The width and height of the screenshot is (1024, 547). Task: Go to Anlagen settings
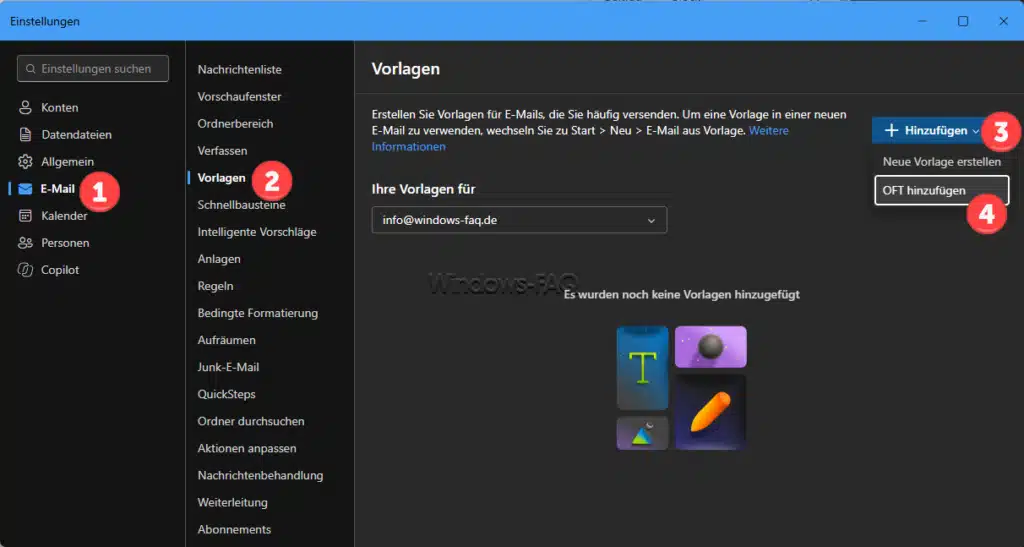219,259
